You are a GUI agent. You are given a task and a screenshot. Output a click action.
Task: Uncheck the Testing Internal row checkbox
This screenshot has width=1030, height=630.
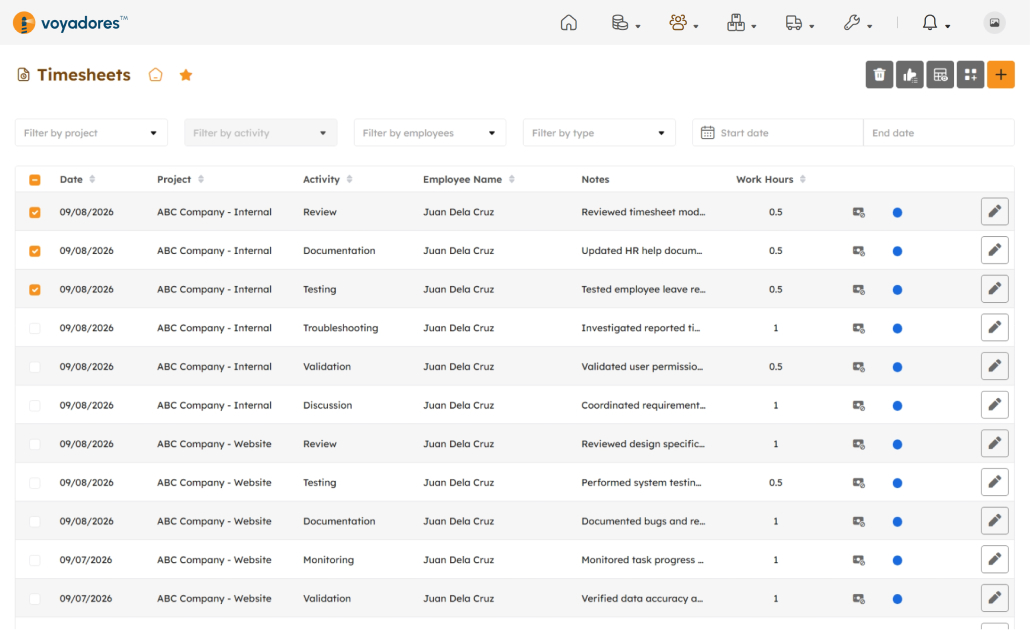pyautogui.click(x=35, y=290)
